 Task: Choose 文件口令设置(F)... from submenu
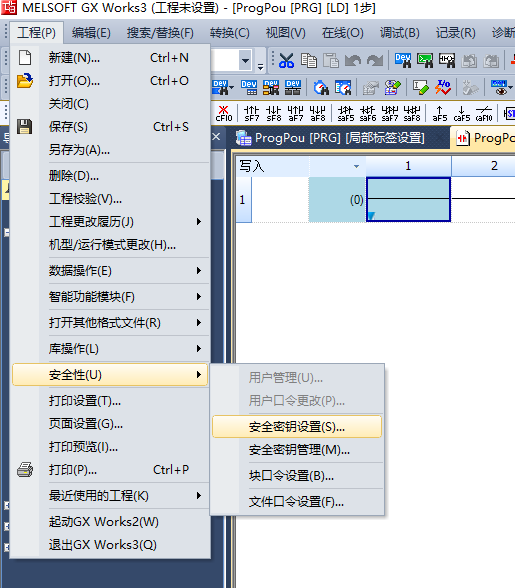point(297,502)
